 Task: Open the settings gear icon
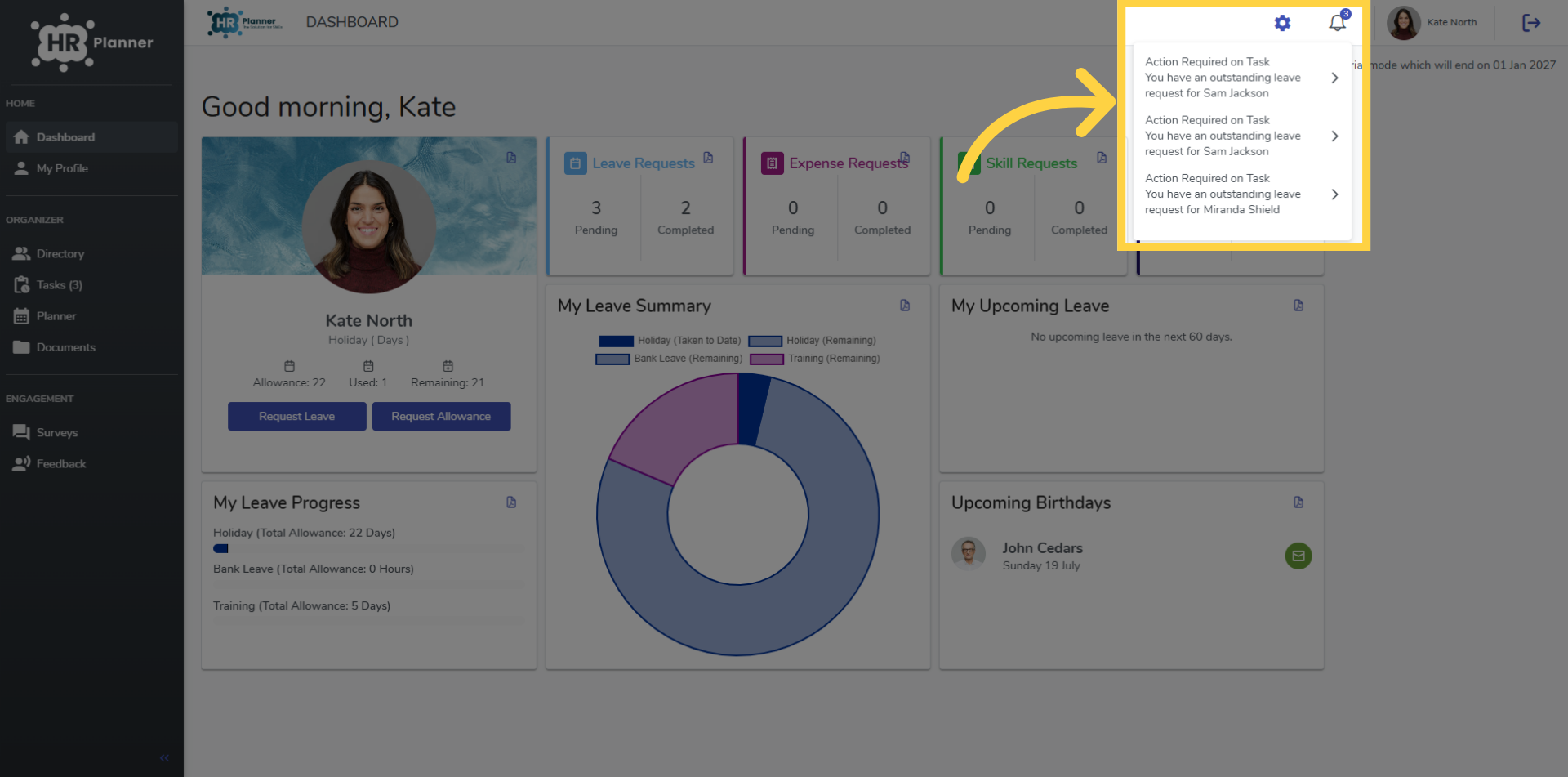point(1282,23)
